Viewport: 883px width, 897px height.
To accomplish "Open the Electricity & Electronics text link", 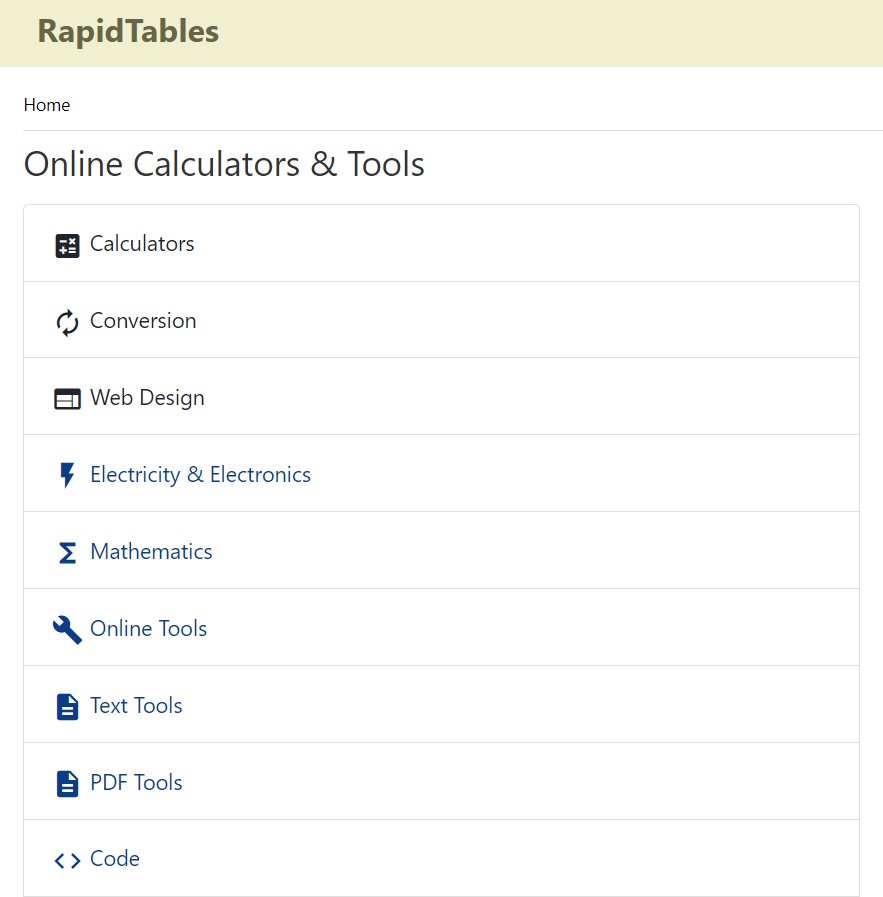I will point(200,475).
